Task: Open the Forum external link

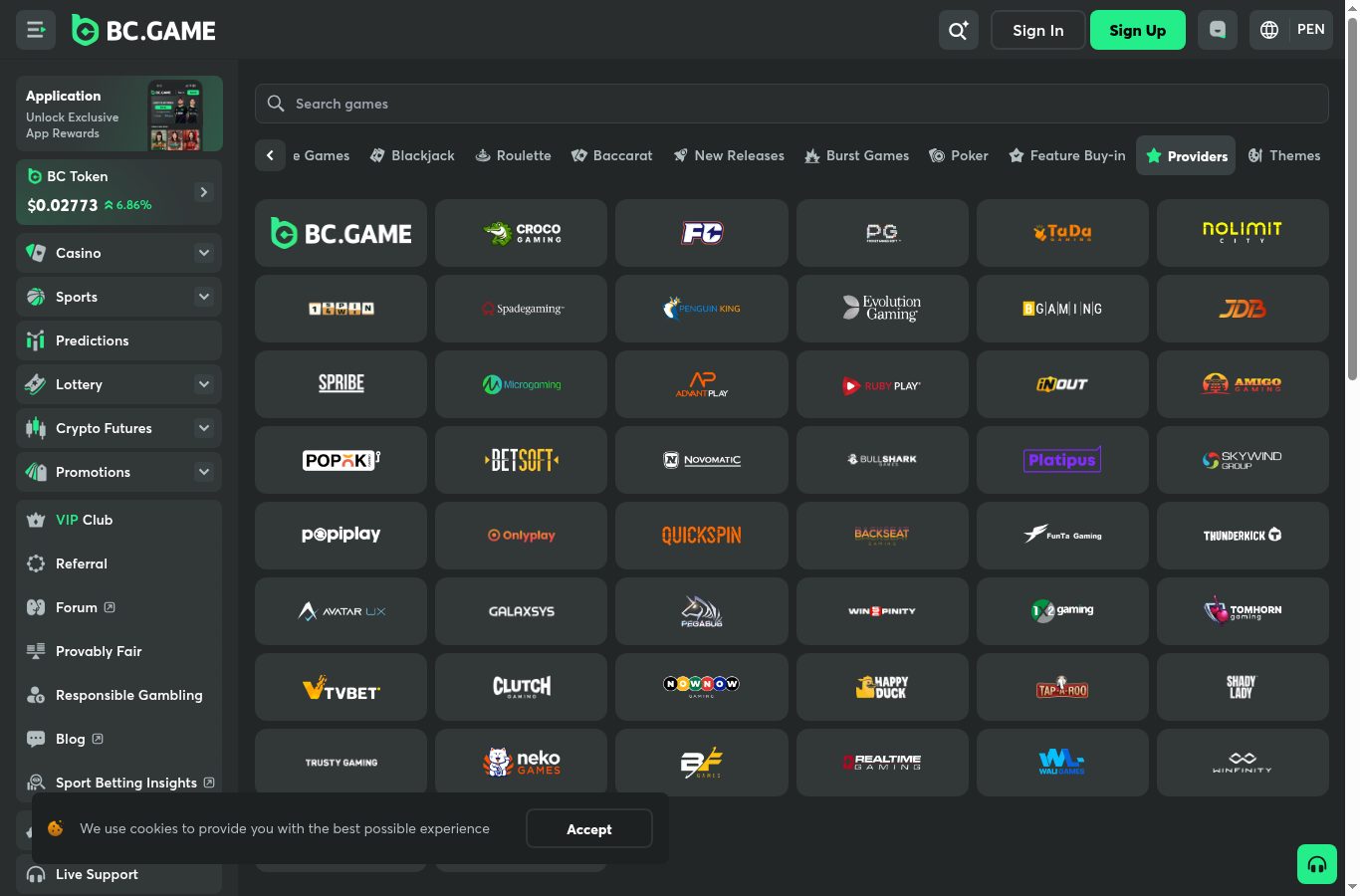Action: click(x=118, y=607)
